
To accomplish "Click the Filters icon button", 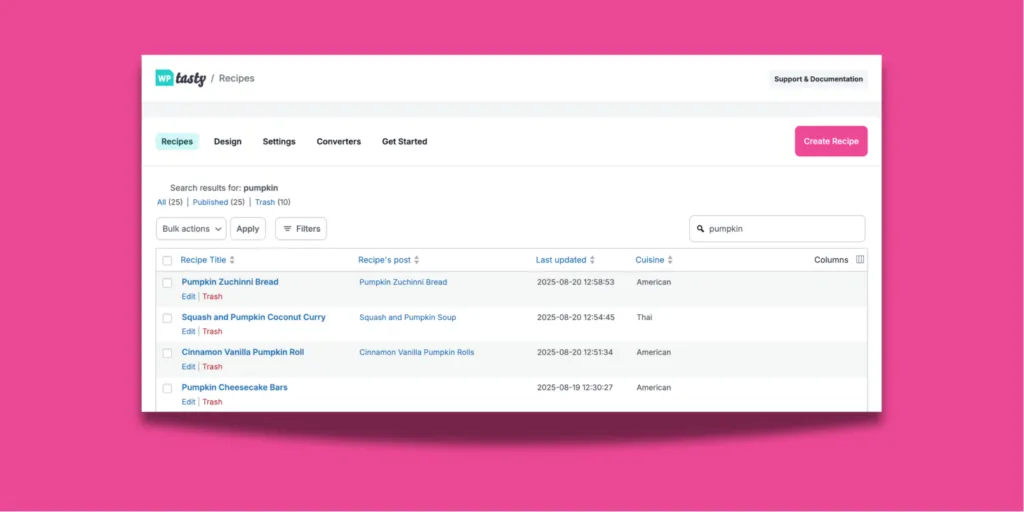I will pyautogui.click(x=301, y=229).
